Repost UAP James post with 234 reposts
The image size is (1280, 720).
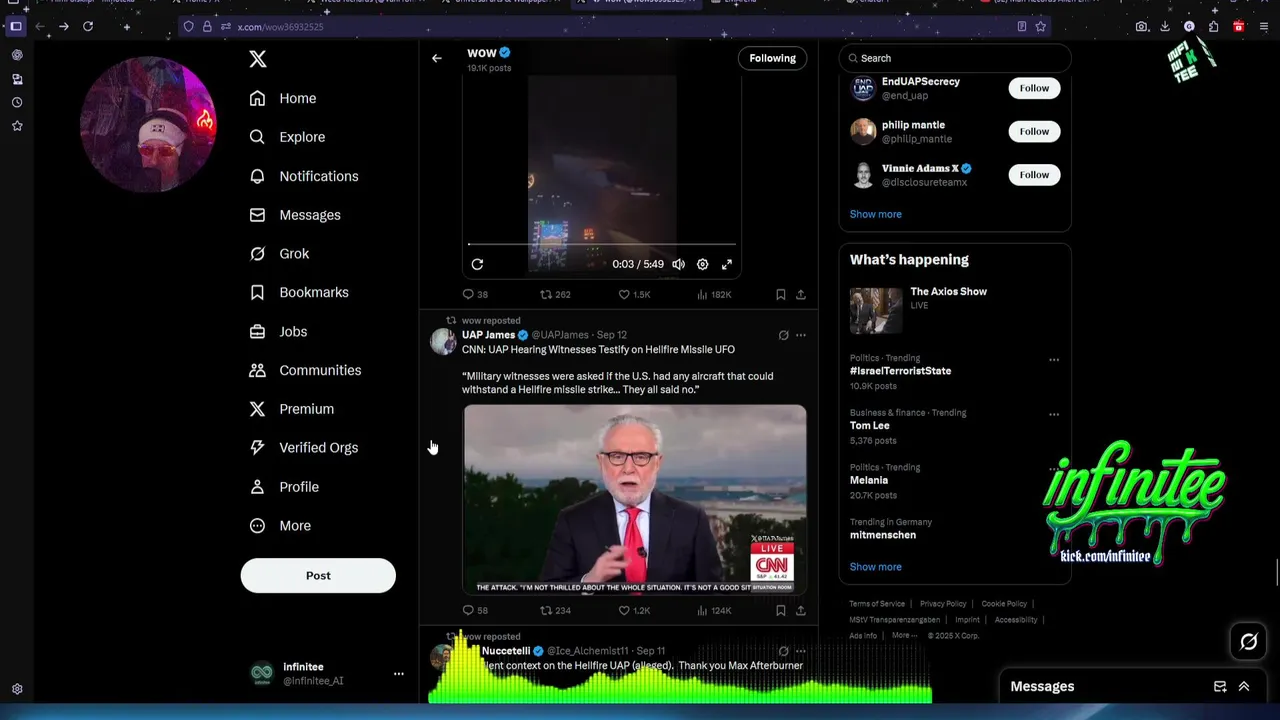click(x=555, y=610)
